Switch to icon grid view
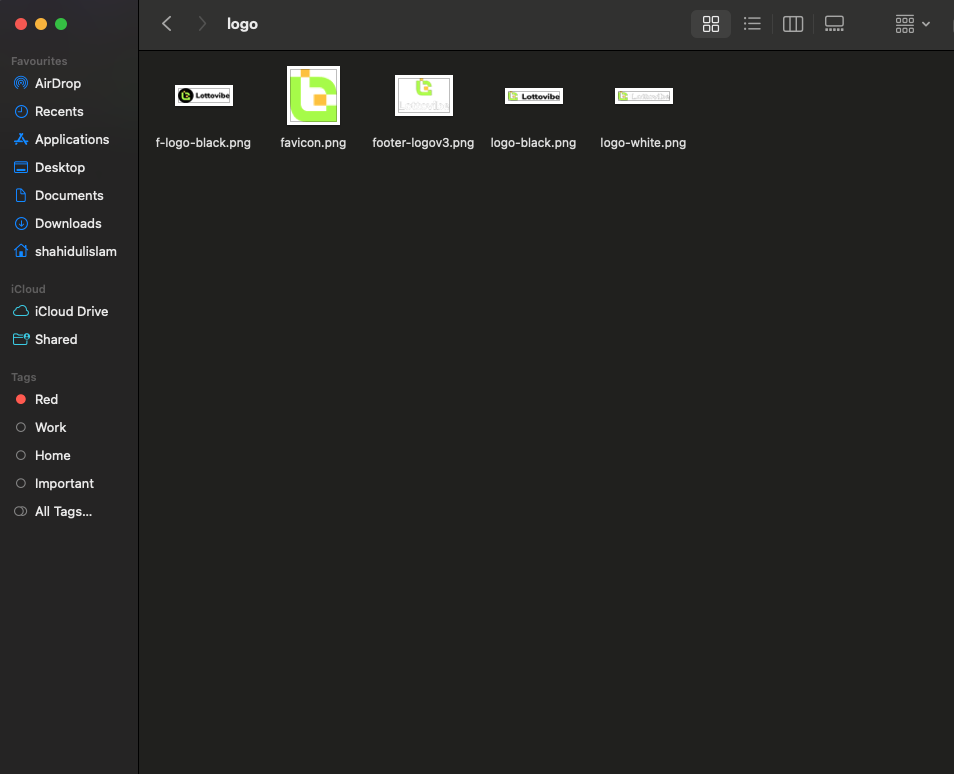954x774 pixels. [711, 24]
